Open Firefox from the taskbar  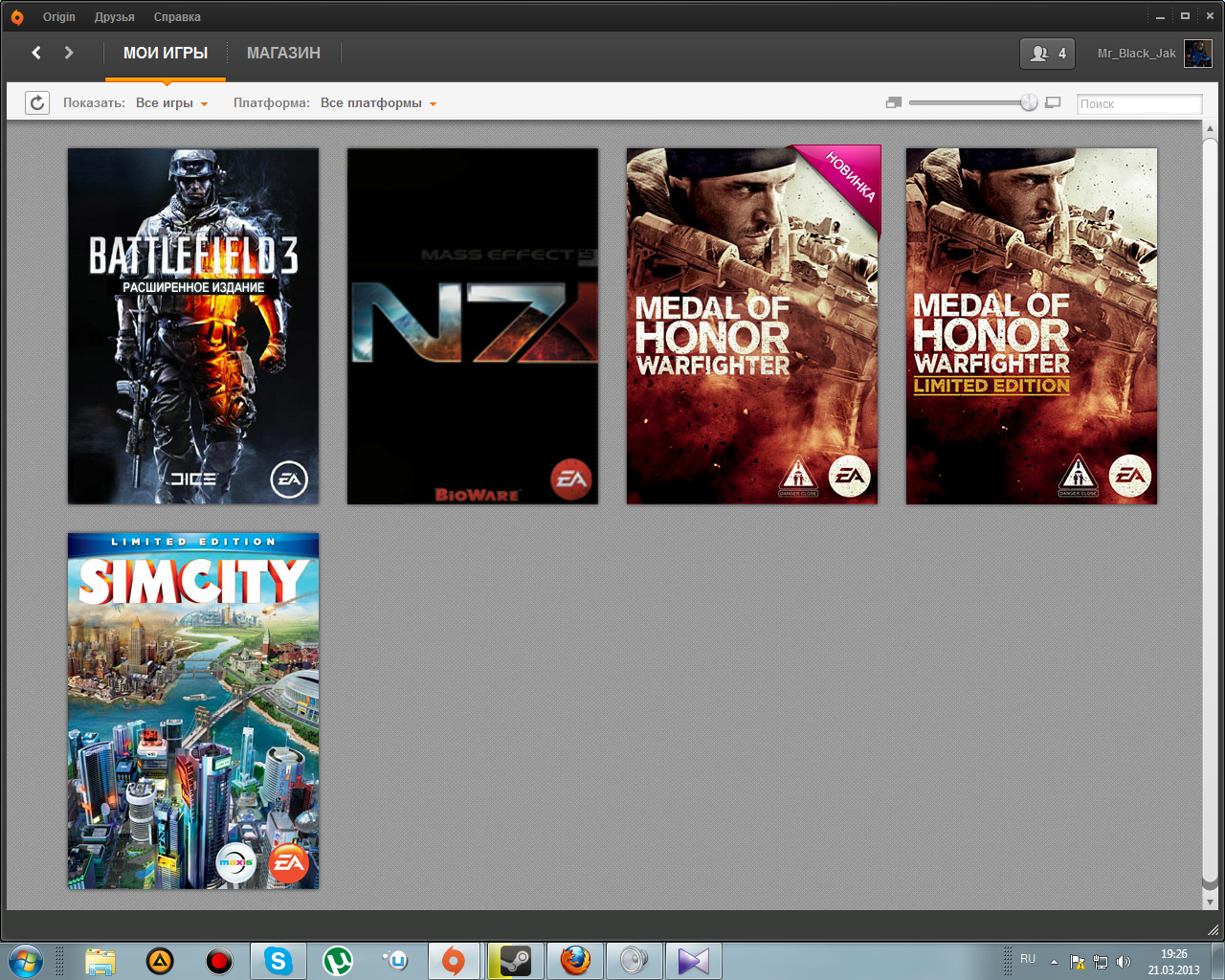(575, 961)
